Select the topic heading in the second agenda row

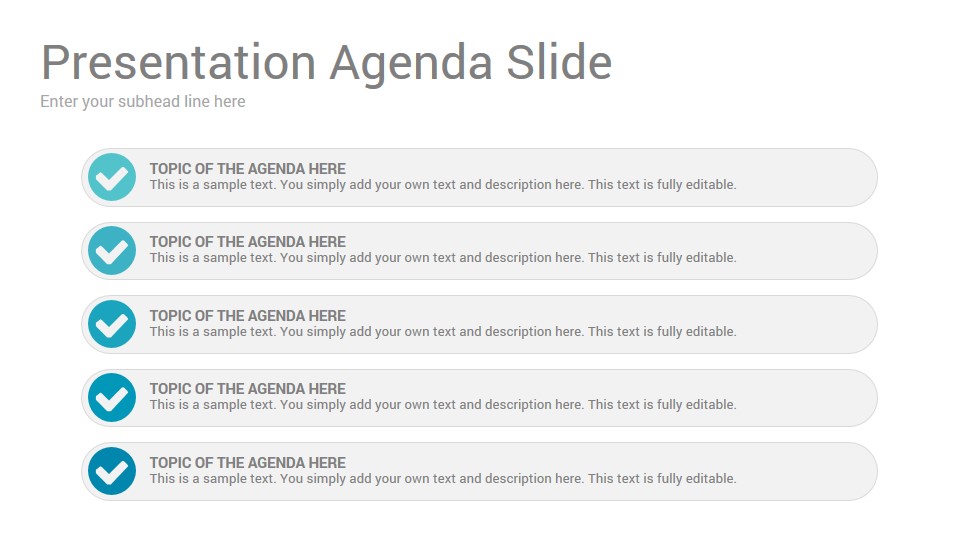coord(248,242)
